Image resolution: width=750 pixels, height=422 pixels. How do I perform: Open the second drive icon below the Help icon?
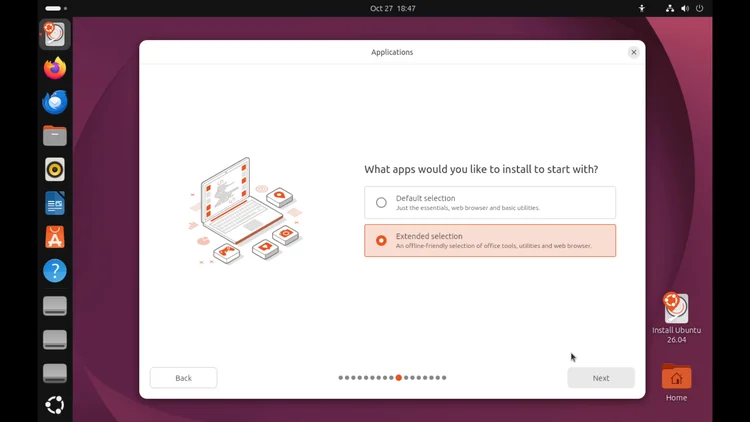(x=55, y=340)
